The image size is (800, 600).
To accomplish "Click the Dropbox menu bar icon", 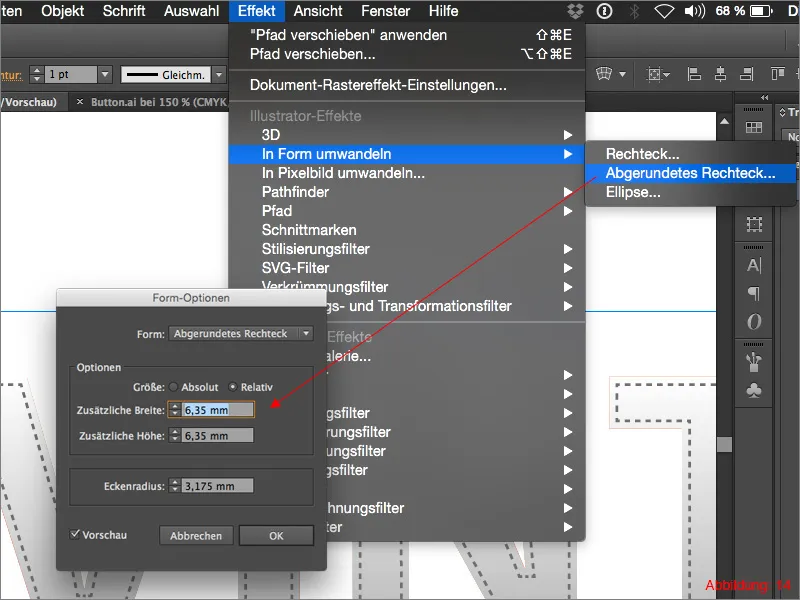I will [x=576, y=11].
